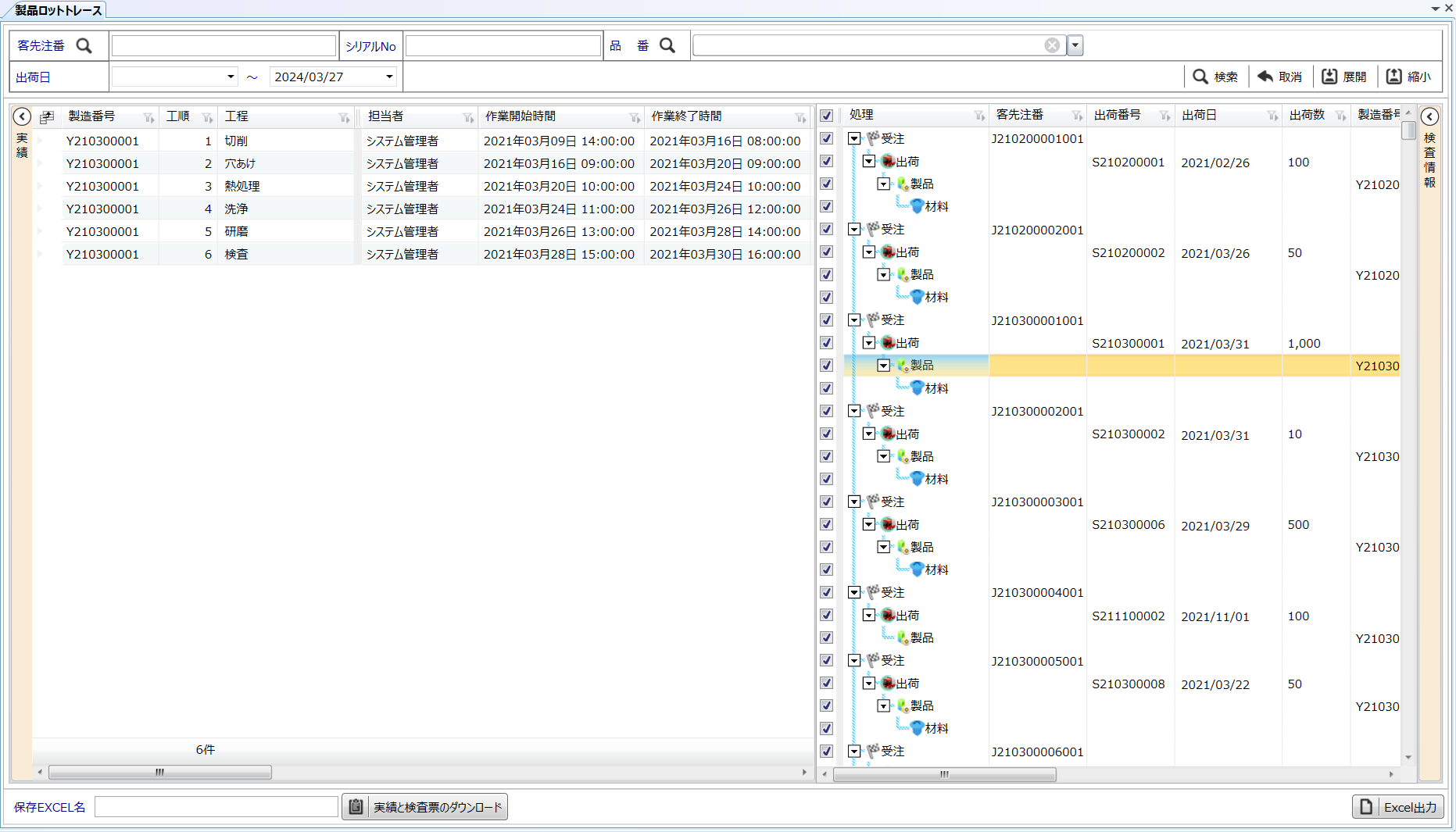Clear the 品番 field with the X icon
Viewport: 1456px width, 832px height.
[1052, 45]
